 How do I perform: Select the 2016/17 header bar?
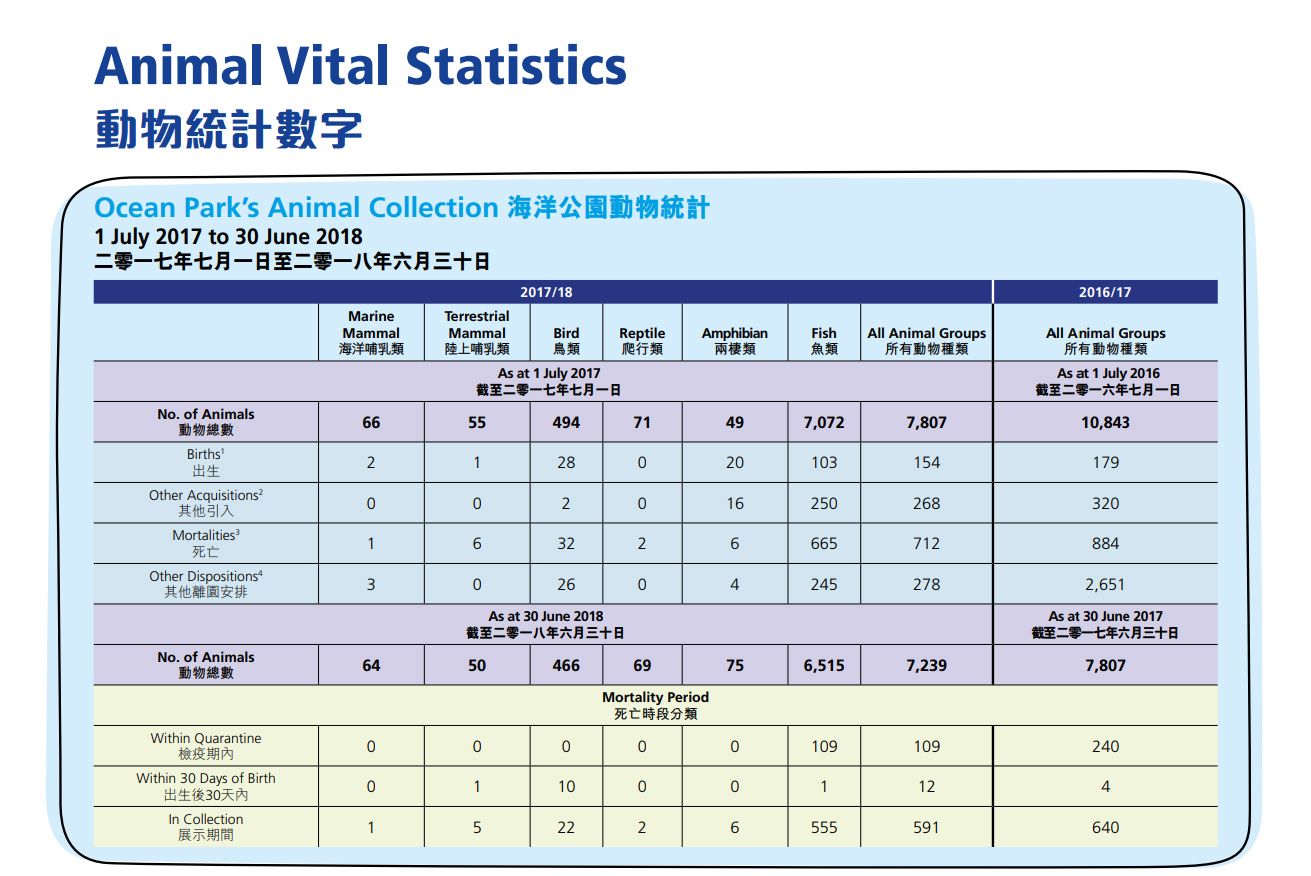1104,292
